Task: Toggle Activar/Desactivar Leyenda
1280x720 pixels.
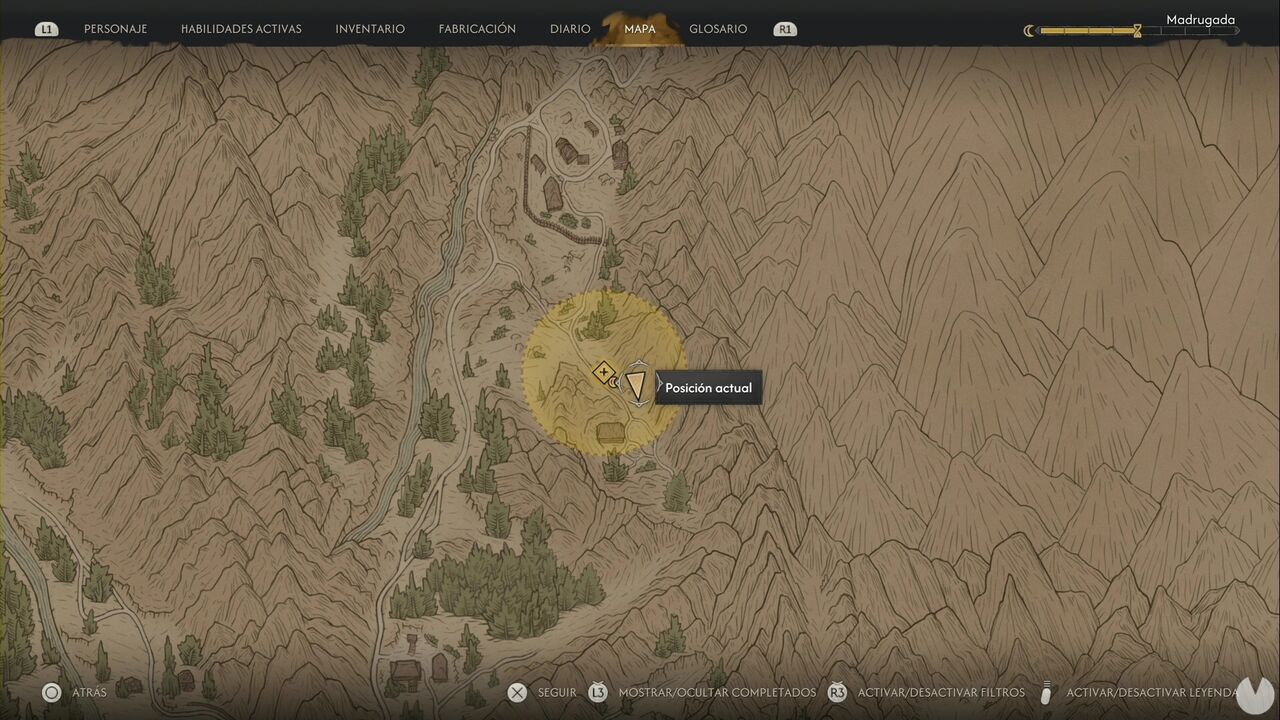Action: [1152, 692]
